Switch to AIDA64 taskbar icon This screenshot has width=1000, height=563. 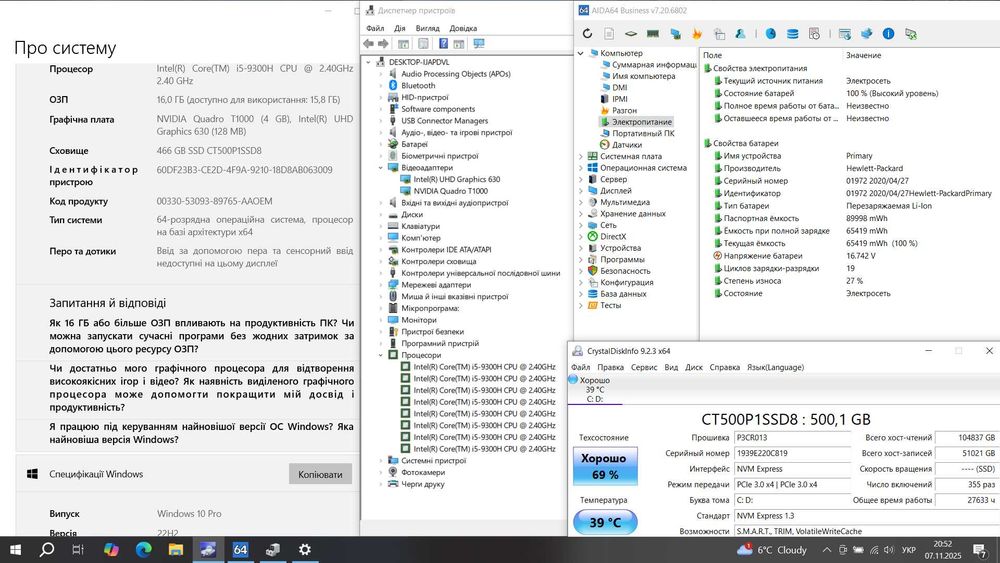click(240, 550)
